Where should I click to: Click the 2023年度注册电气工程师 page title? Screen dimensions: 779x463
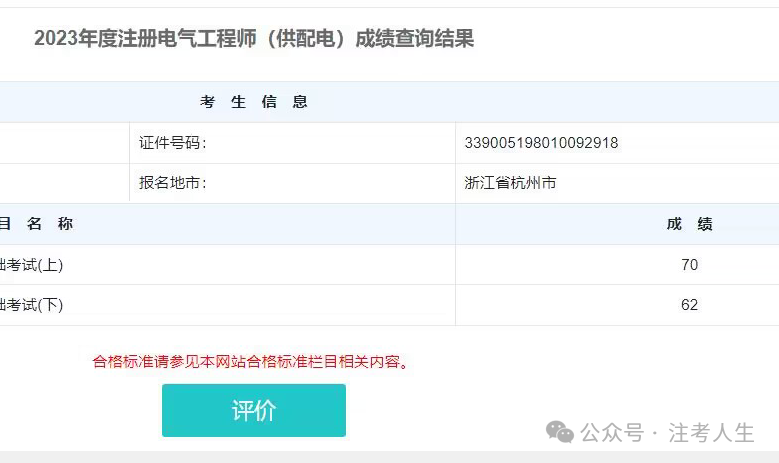point(254,39)
